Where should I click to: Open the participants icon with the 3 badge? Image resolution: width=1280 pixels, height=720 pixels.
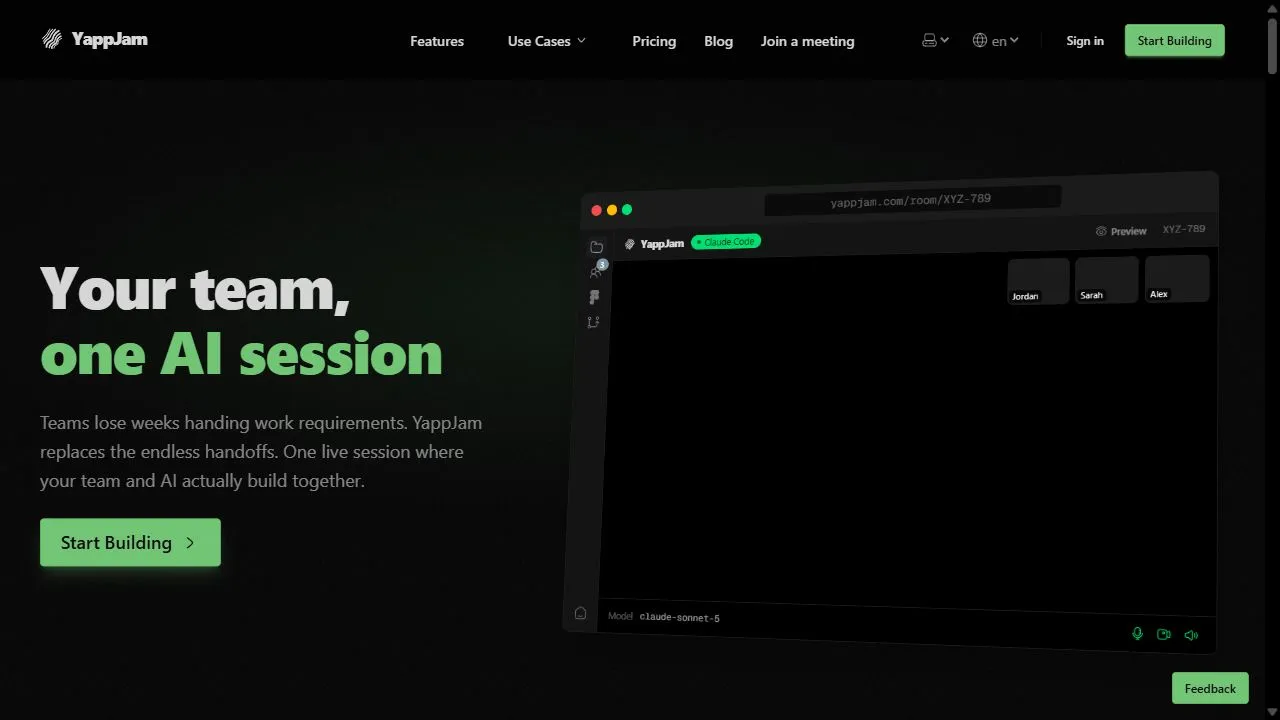point(597,271)
